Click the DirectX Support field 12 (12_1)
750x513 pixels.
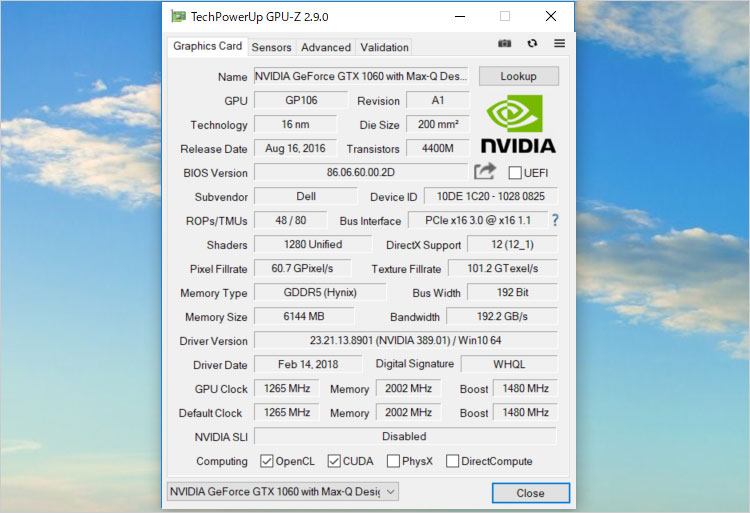click(512, 244)
